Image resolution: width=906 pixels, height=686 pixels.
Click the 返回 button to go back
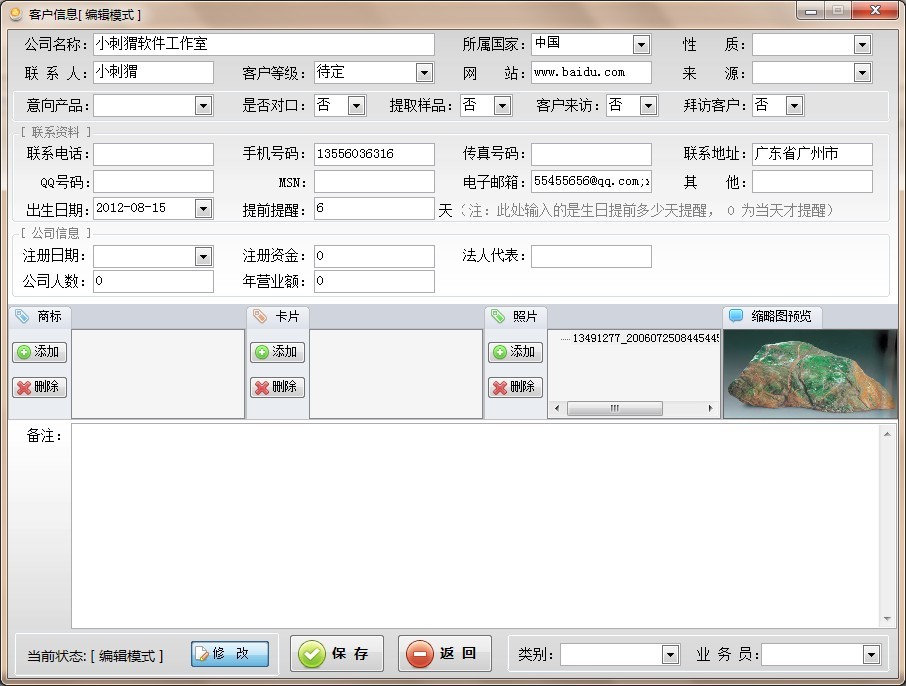point(445,654)
